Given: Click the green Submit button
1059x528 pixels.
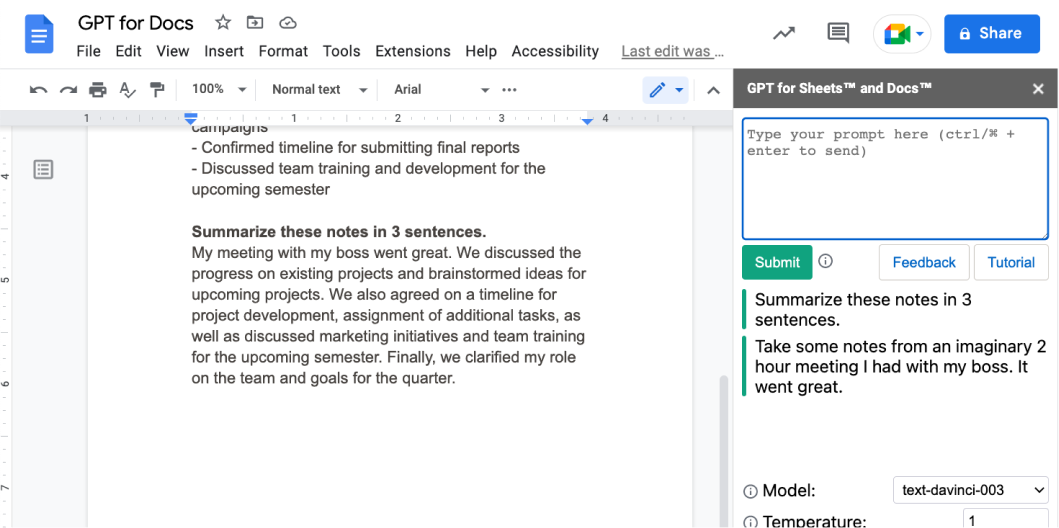Looking at the screenshot, I should click(x=777, y=262).
